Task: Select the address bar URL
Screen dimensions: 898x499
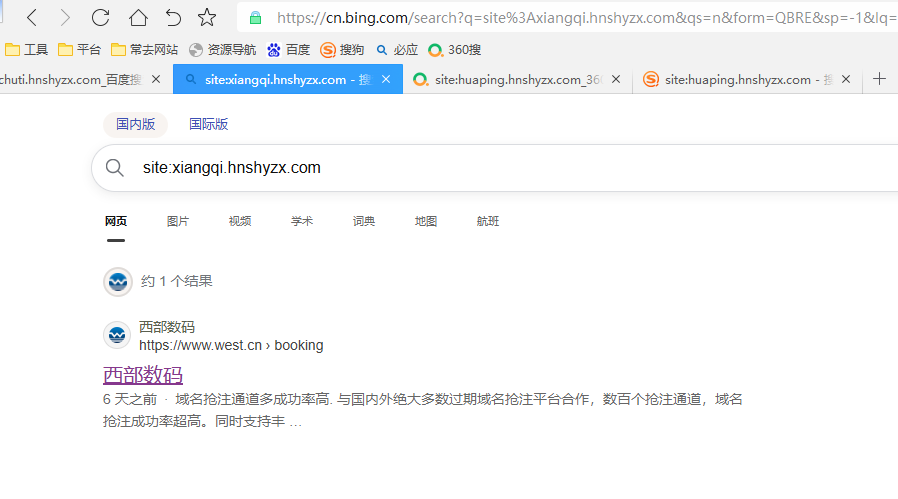Action: coord(586,18)
